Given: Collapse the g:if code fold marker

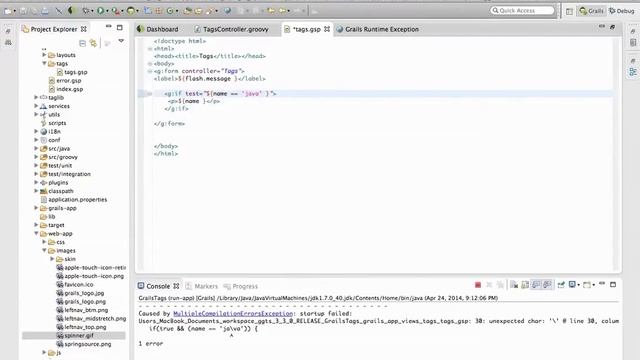Looking at the screenshot, I should click(x=150, y=94).
